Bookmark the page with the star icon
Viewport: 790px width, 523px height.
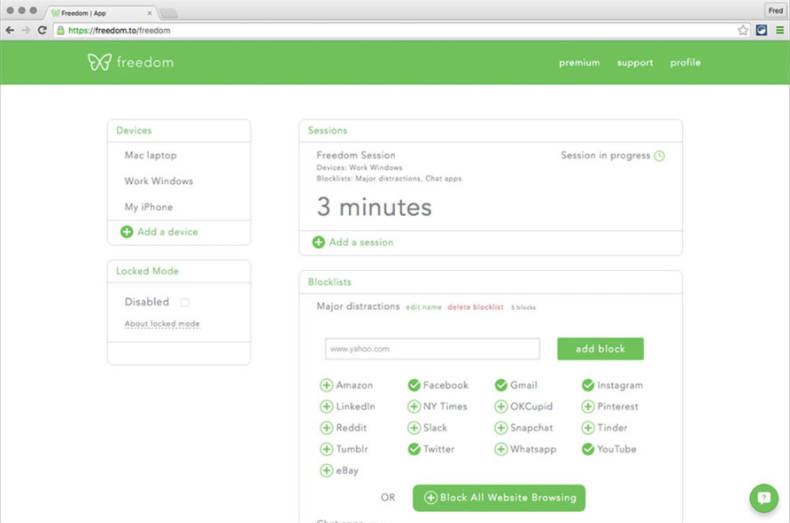[743, 30]
